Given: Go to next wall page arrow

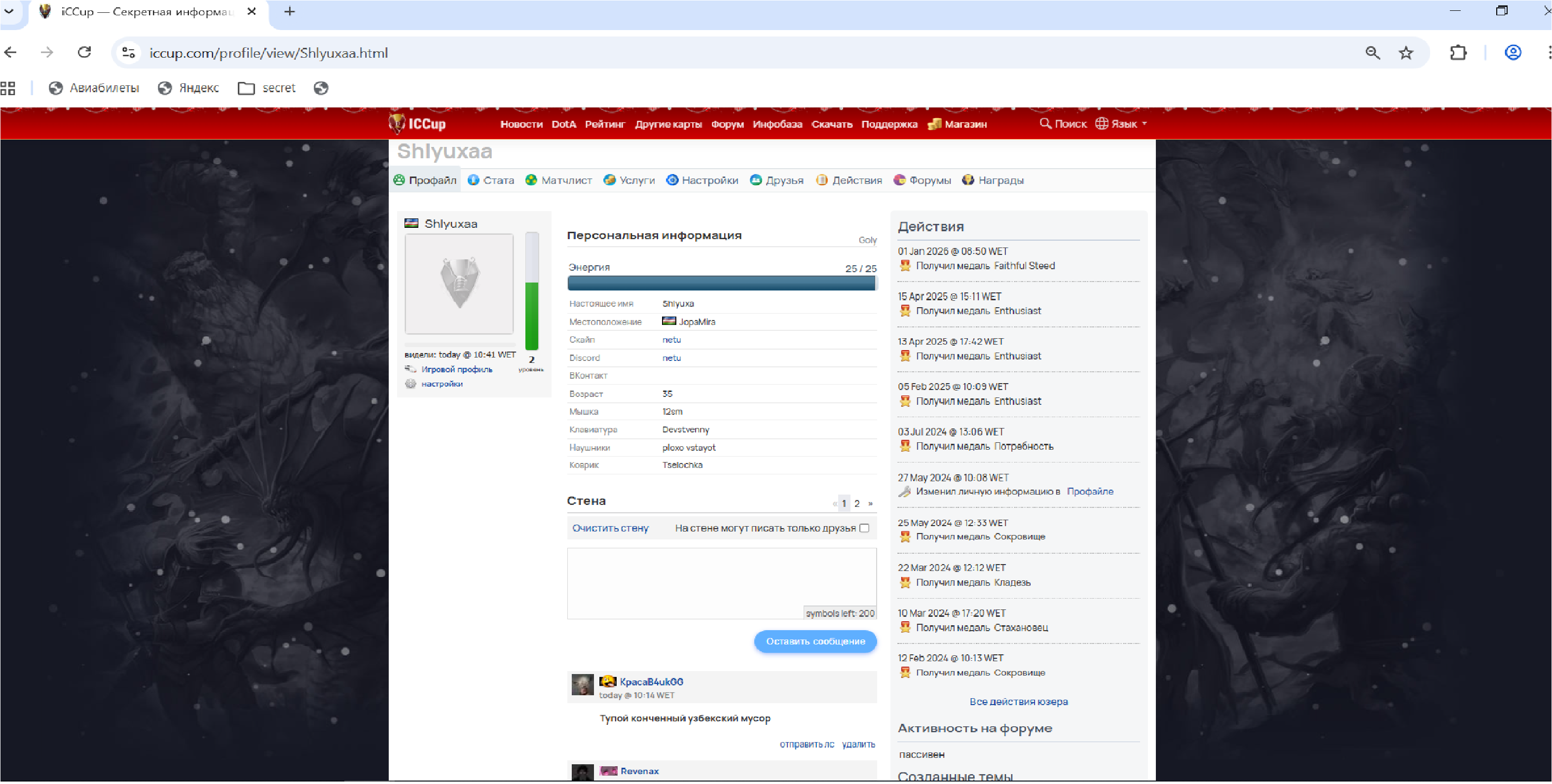Looking at the screenshot, I should (871, 504).
